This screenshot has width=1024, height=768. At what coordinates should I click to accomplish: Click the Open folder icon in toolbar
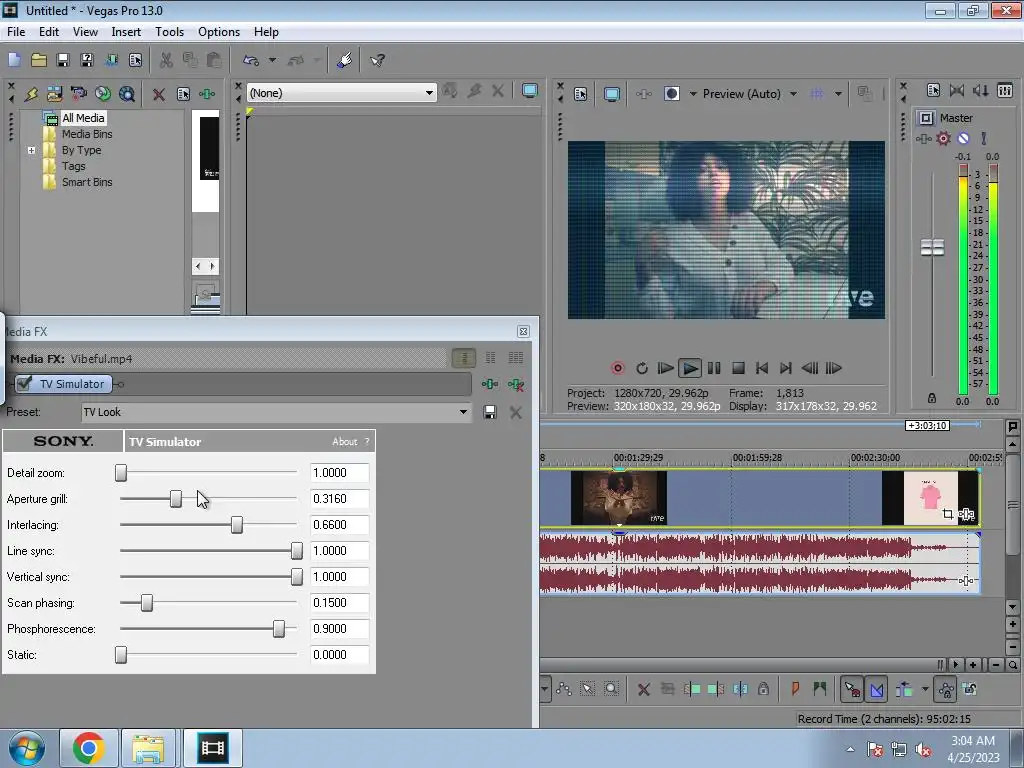click(x=39, y=60)
